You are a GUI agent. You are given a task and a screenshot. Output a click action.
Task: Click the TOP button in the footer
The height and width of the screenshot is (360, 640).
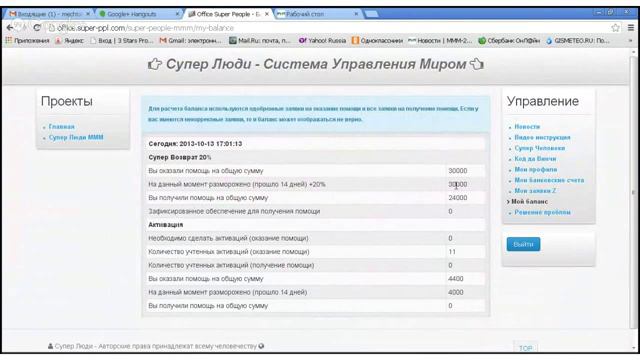pos(525,347)
